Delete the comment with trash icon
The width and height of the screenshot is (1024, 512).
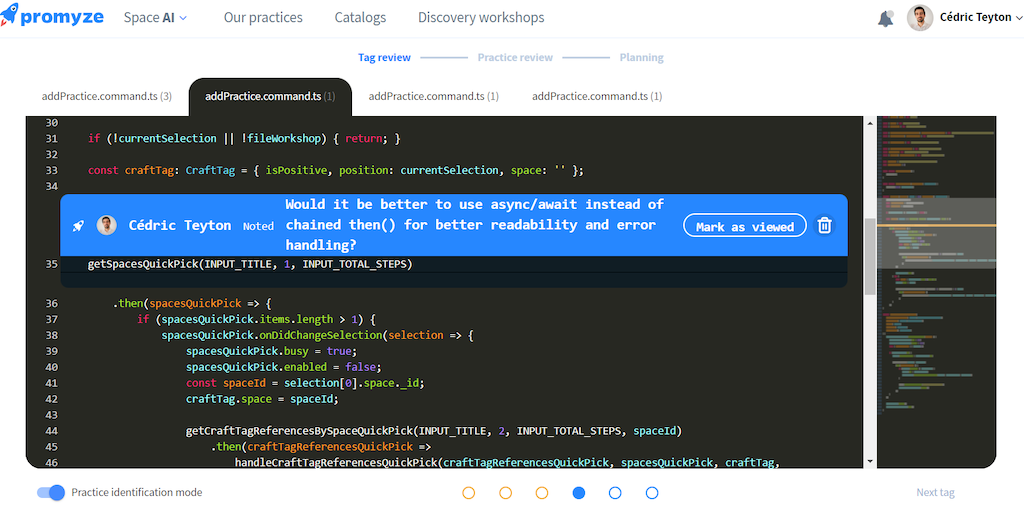point(824,226)
